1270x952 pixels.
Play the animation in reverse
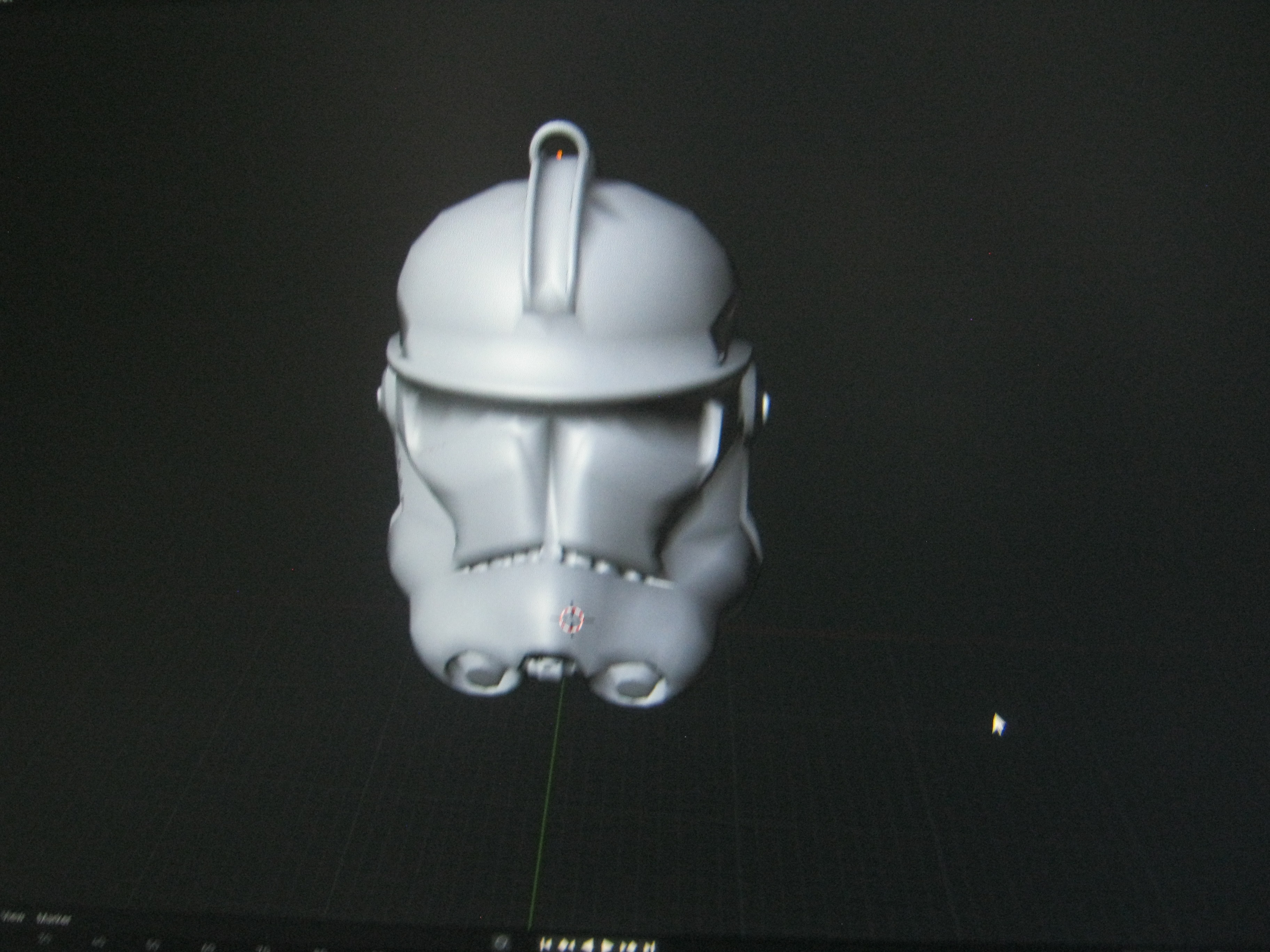click(x=588, y=945)
